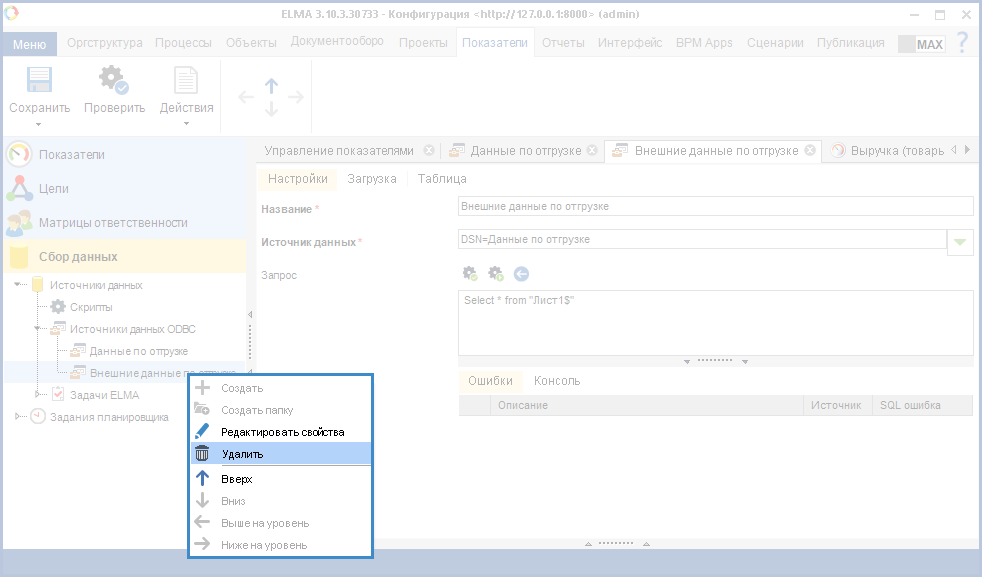982x577 pixels.
Task: Click the Действия document icon
Action: pos(186,81)
